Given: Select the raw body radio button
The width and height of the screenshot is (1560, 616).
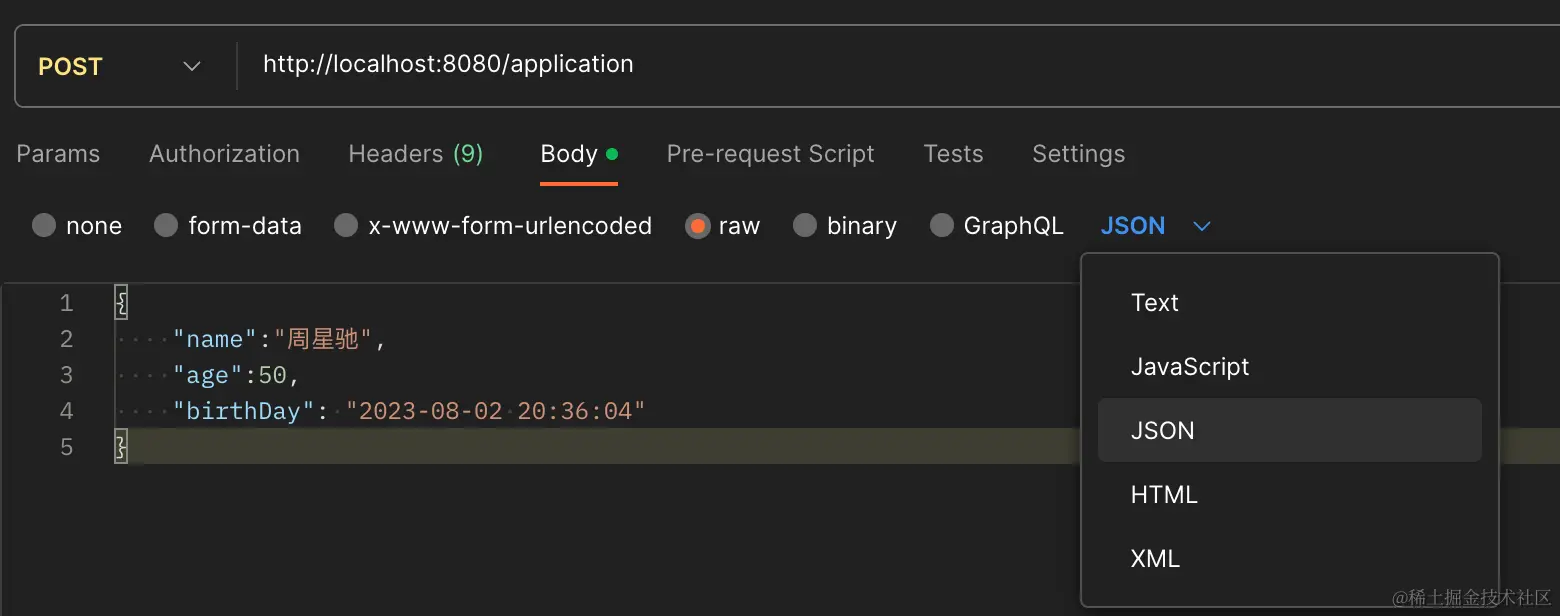Looking at the screenshot, I should (697, 226).
